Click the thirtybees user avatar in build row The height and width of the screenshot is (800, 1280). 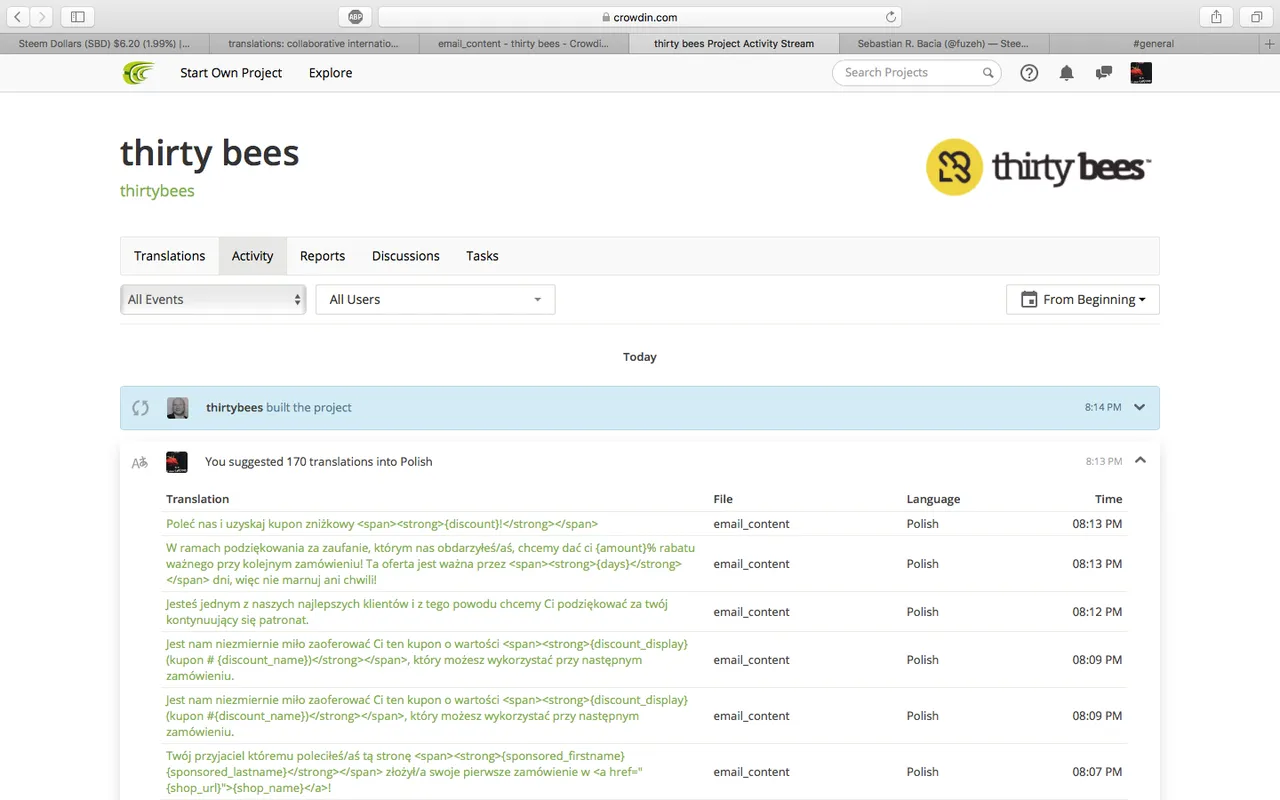pyautogui.click(x=177, y=408)
